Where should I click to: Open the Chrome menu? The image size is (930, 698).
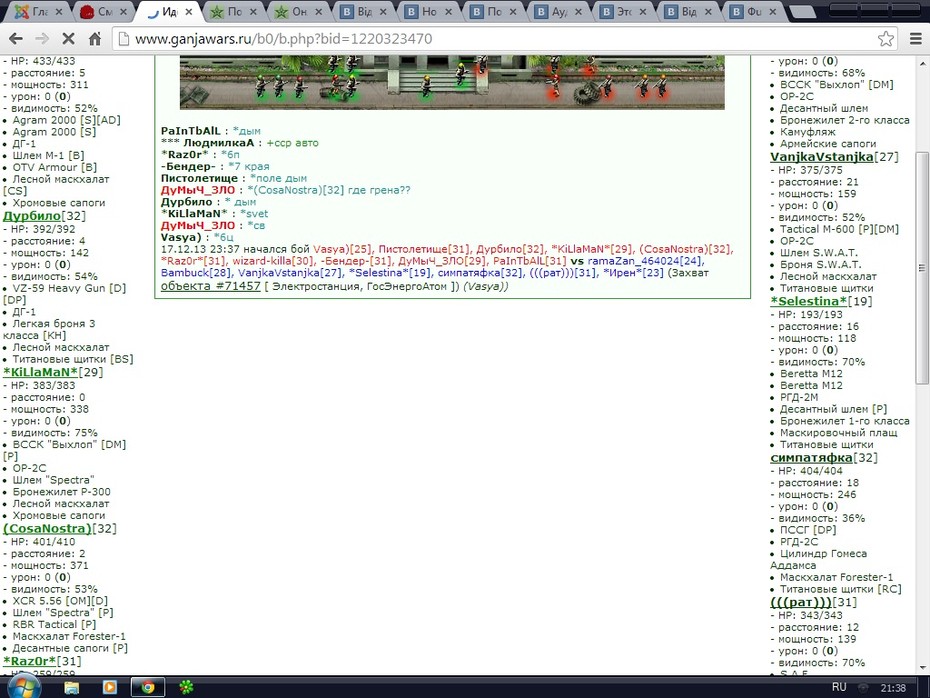916,39
